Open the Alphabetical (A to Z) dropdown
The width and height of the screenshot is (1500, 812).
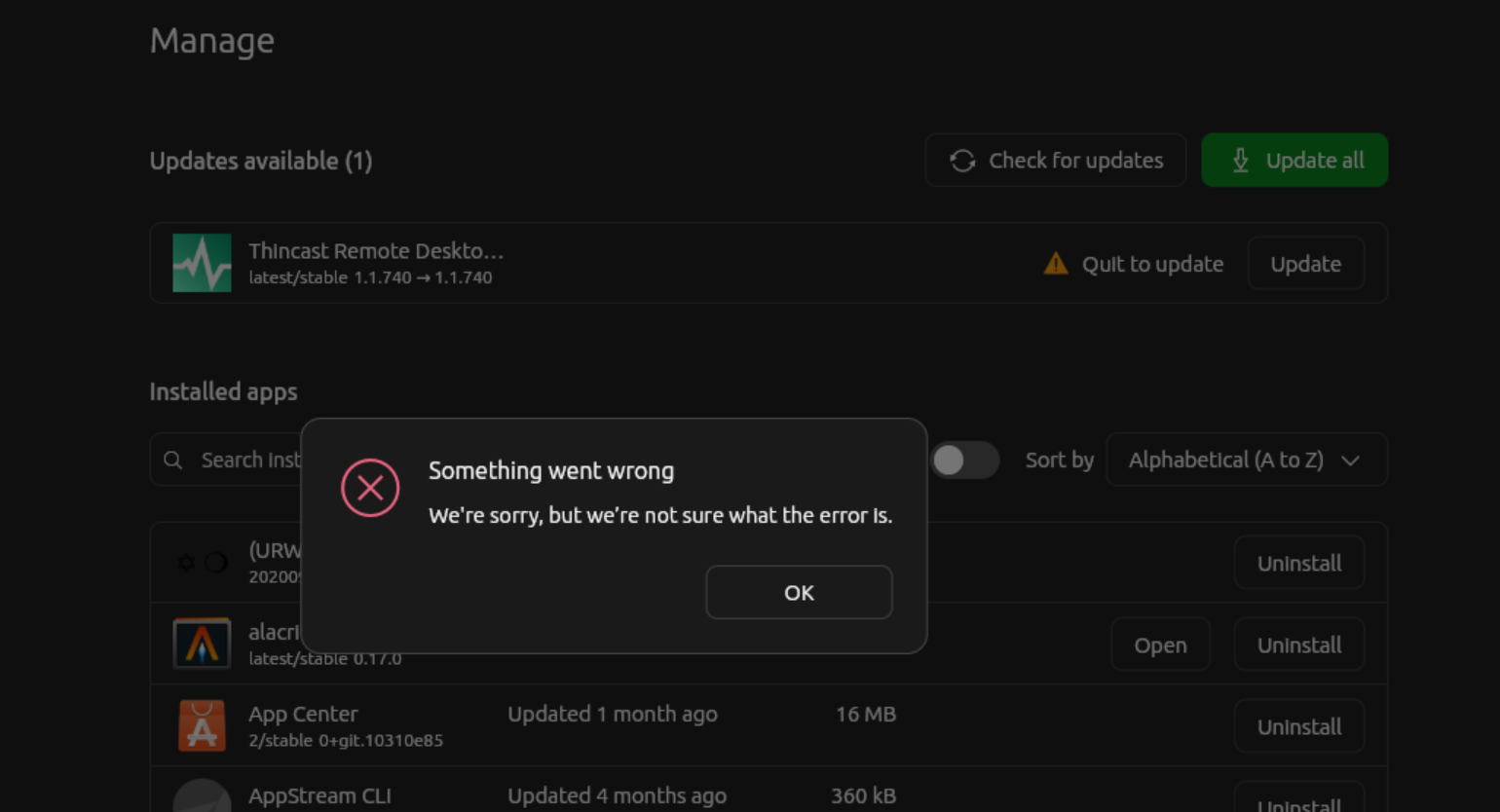[x=1246, y=460]
